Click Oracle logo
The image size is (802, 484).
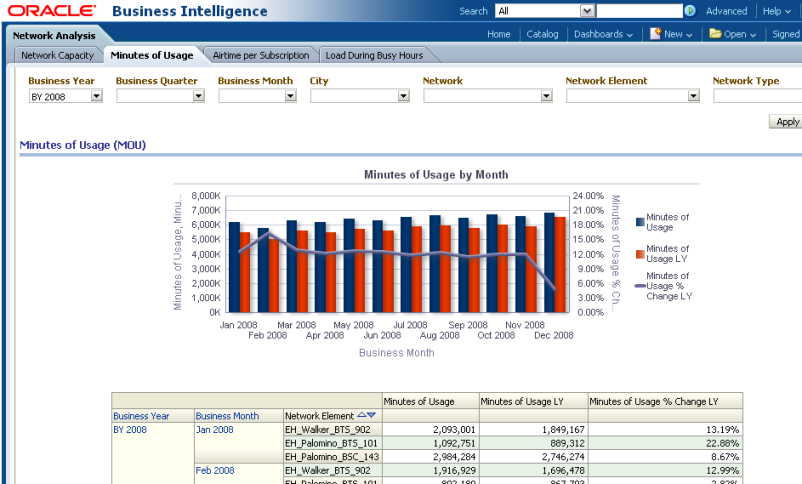pyautogui.click(x=52, y=11)
